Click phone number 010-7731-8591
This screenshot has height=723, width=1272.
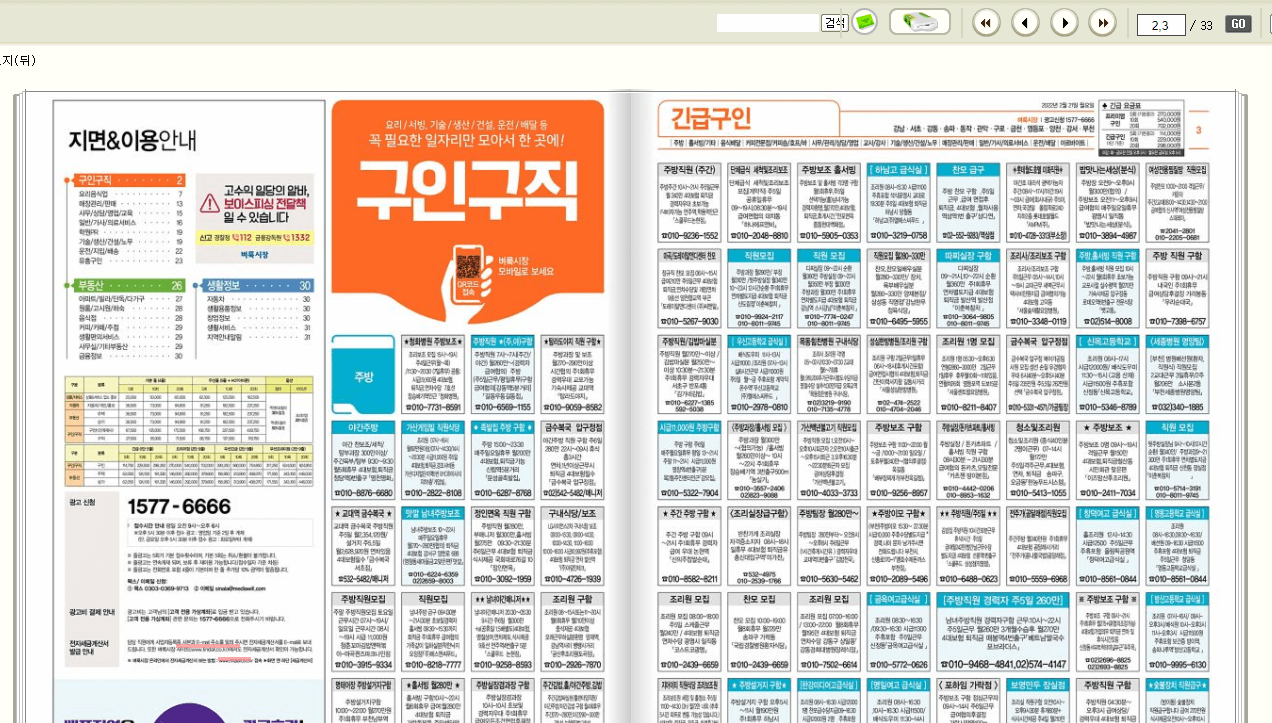433,408
